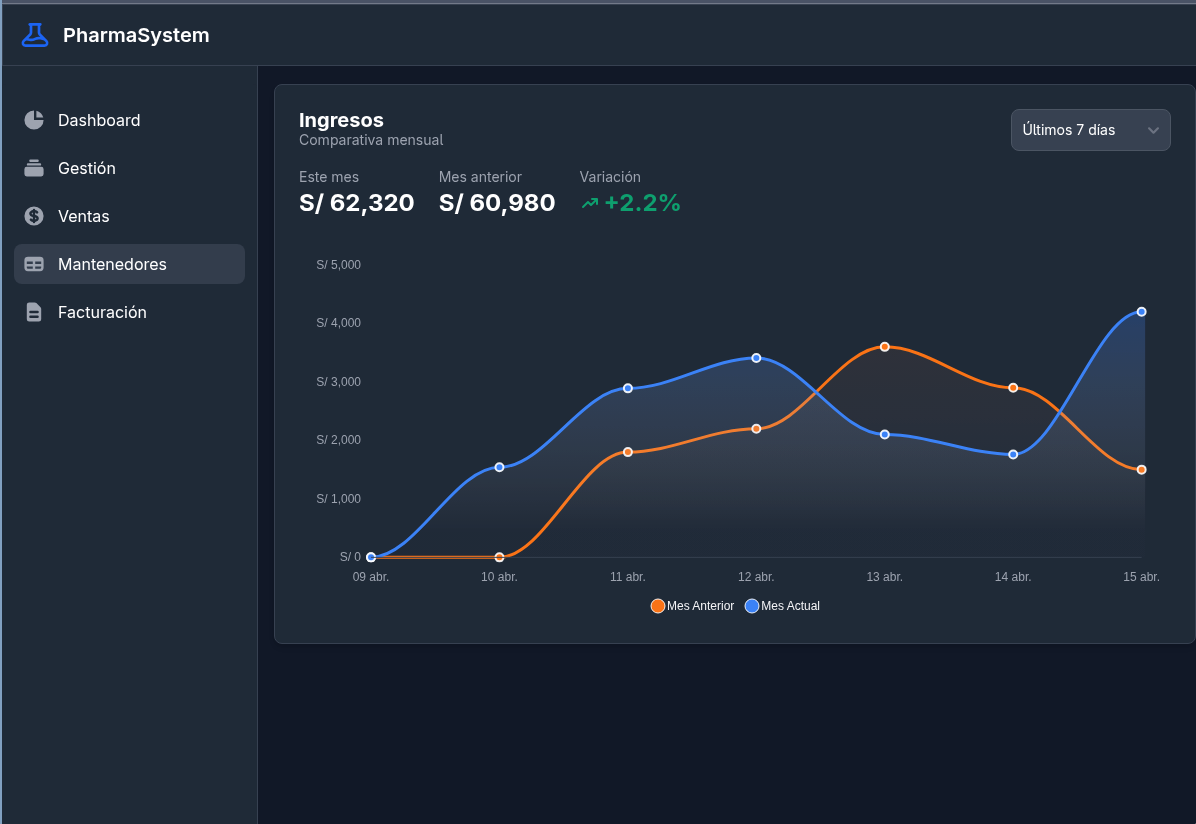Click the Facturación document icon
The height and width of the screenshot is (824, 1196).
pyautogui.click(x=34, y=312)
